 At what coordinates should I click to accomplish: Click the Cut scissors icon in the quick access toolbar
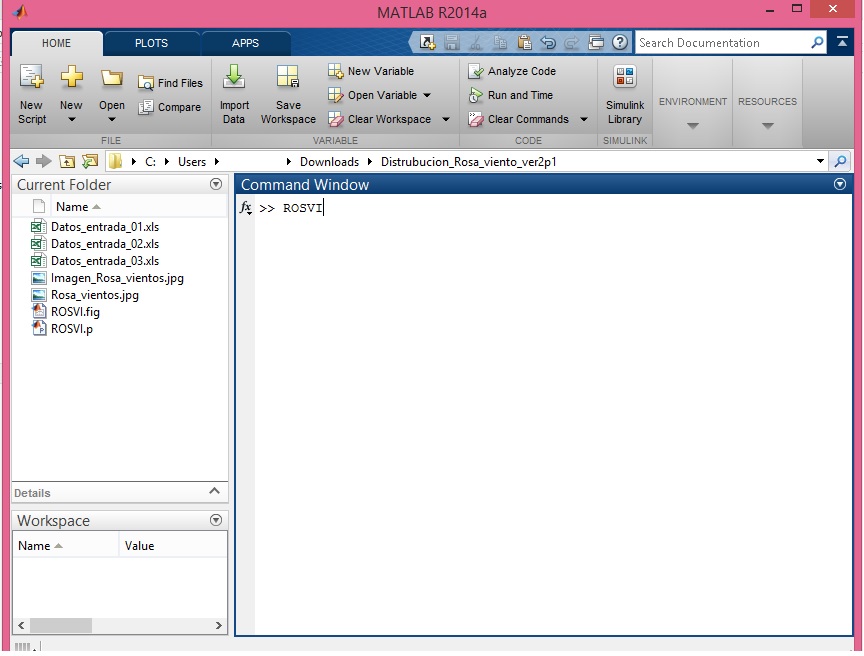476,42
